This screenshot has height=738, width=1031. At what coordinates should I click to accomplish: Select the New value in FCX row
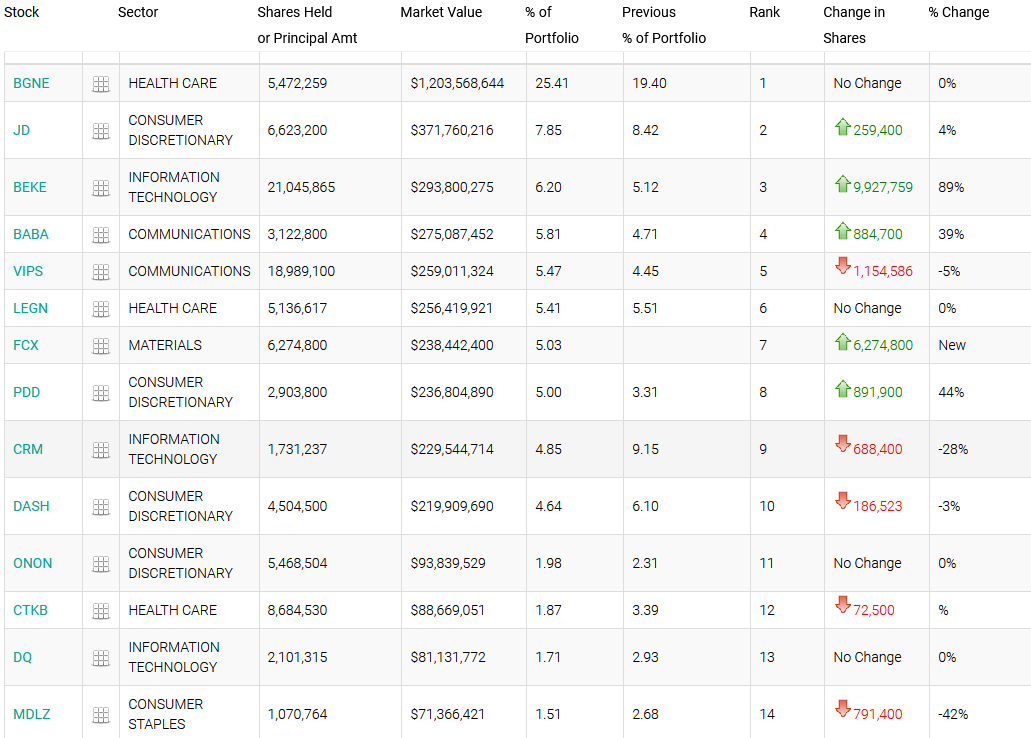(952, 345)
